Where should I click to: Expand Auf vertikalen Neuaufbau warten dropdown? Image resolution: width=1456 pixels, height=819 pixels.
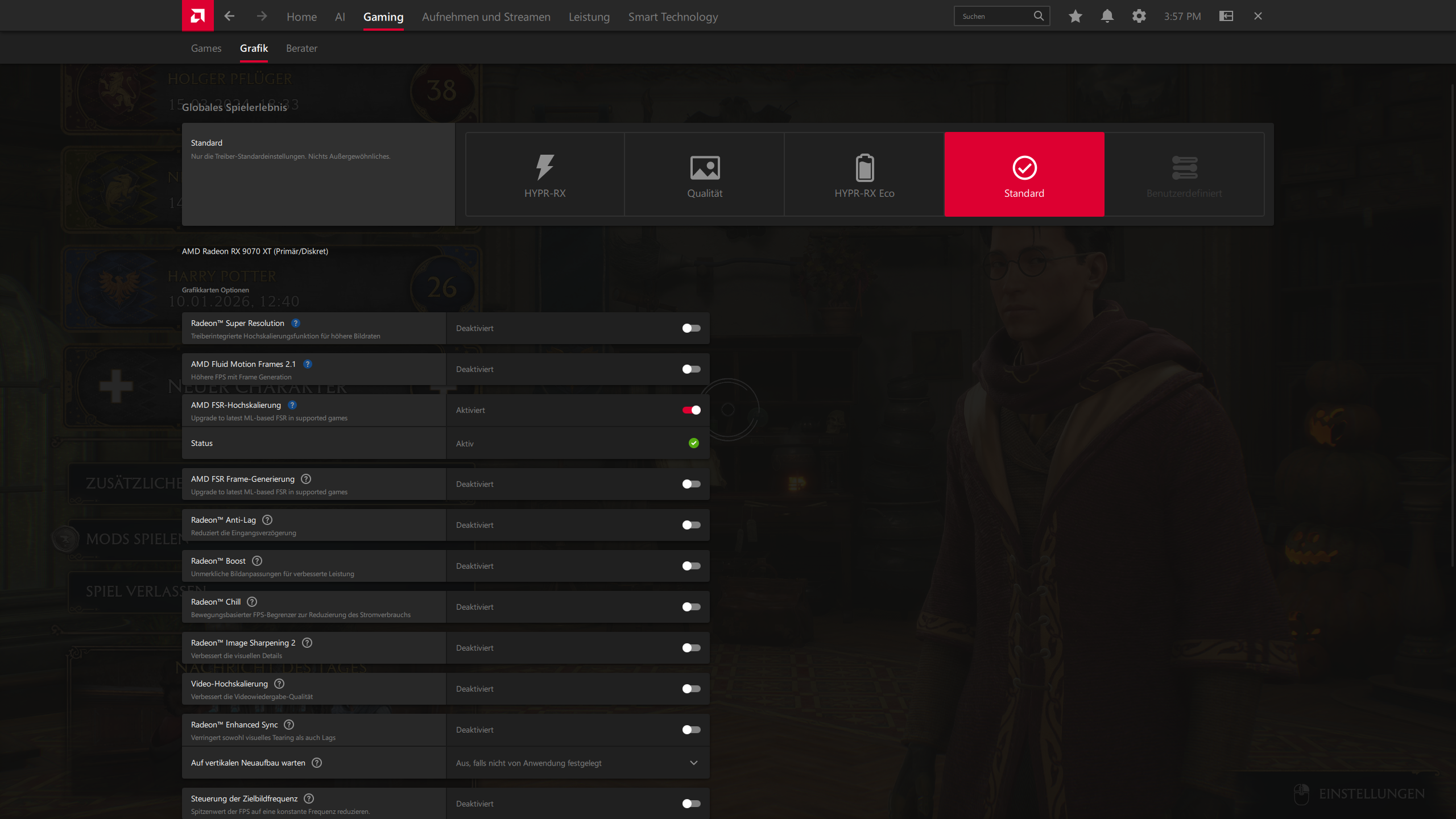(693, 763)
